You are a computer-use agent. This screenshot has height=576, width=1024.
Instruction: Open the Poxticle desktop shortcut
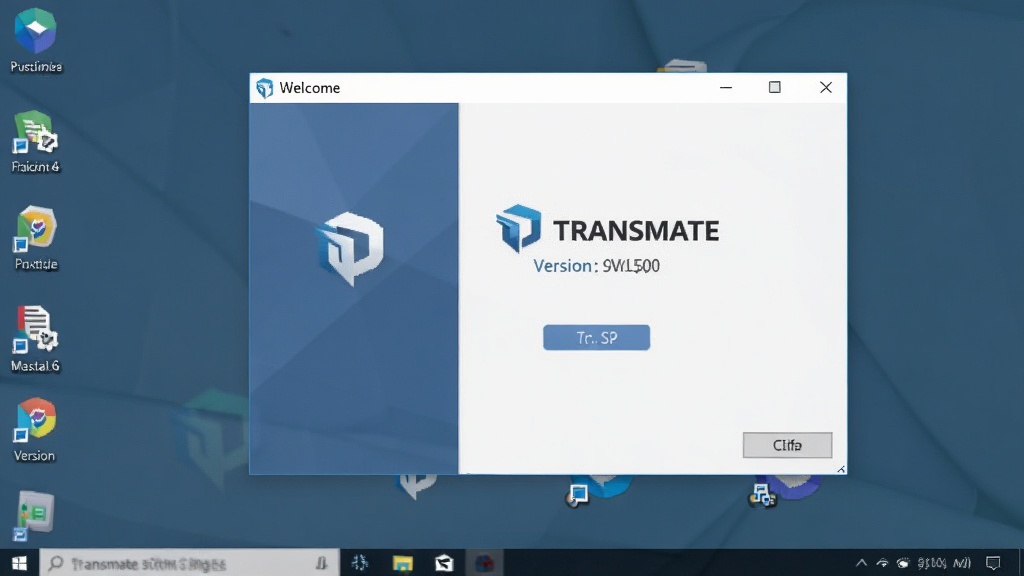35,238
